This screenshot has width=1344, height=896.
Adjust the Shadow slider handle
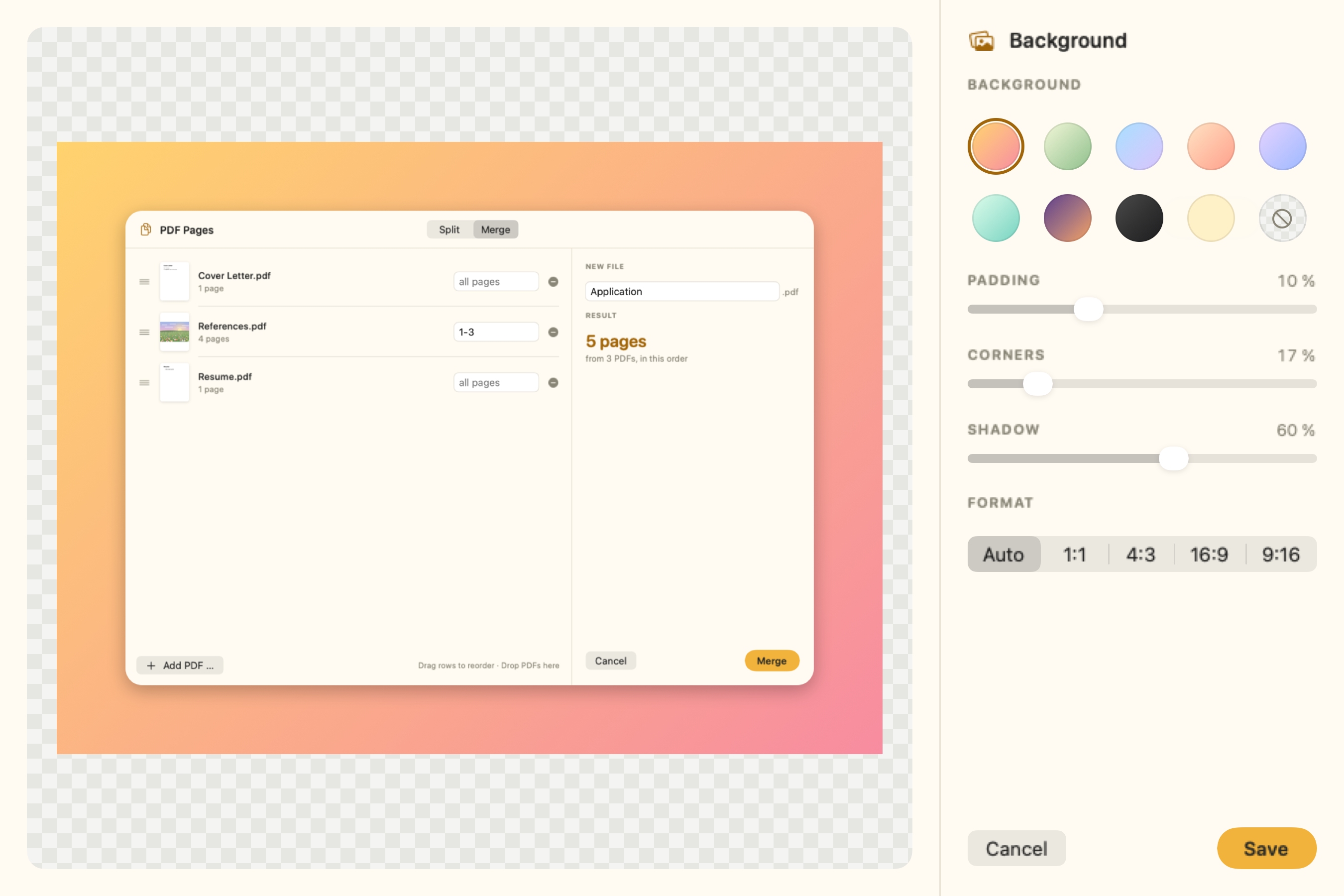1174,459
